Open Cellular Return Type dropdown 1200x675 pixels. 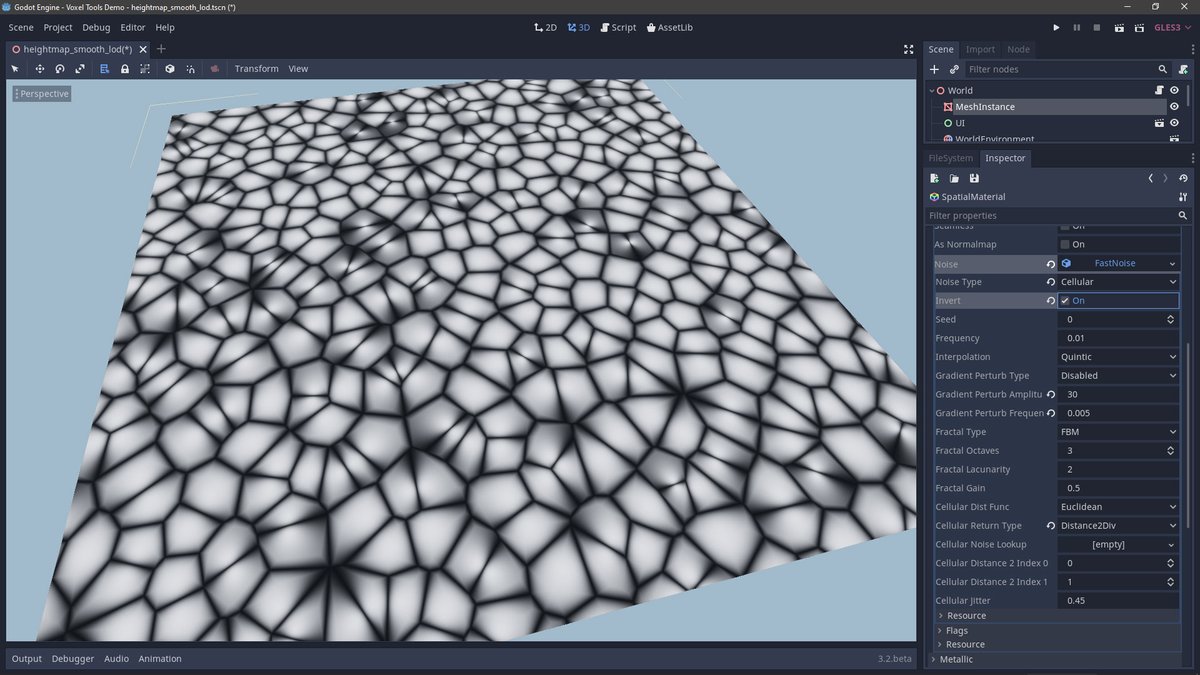tap(1119, 526)
